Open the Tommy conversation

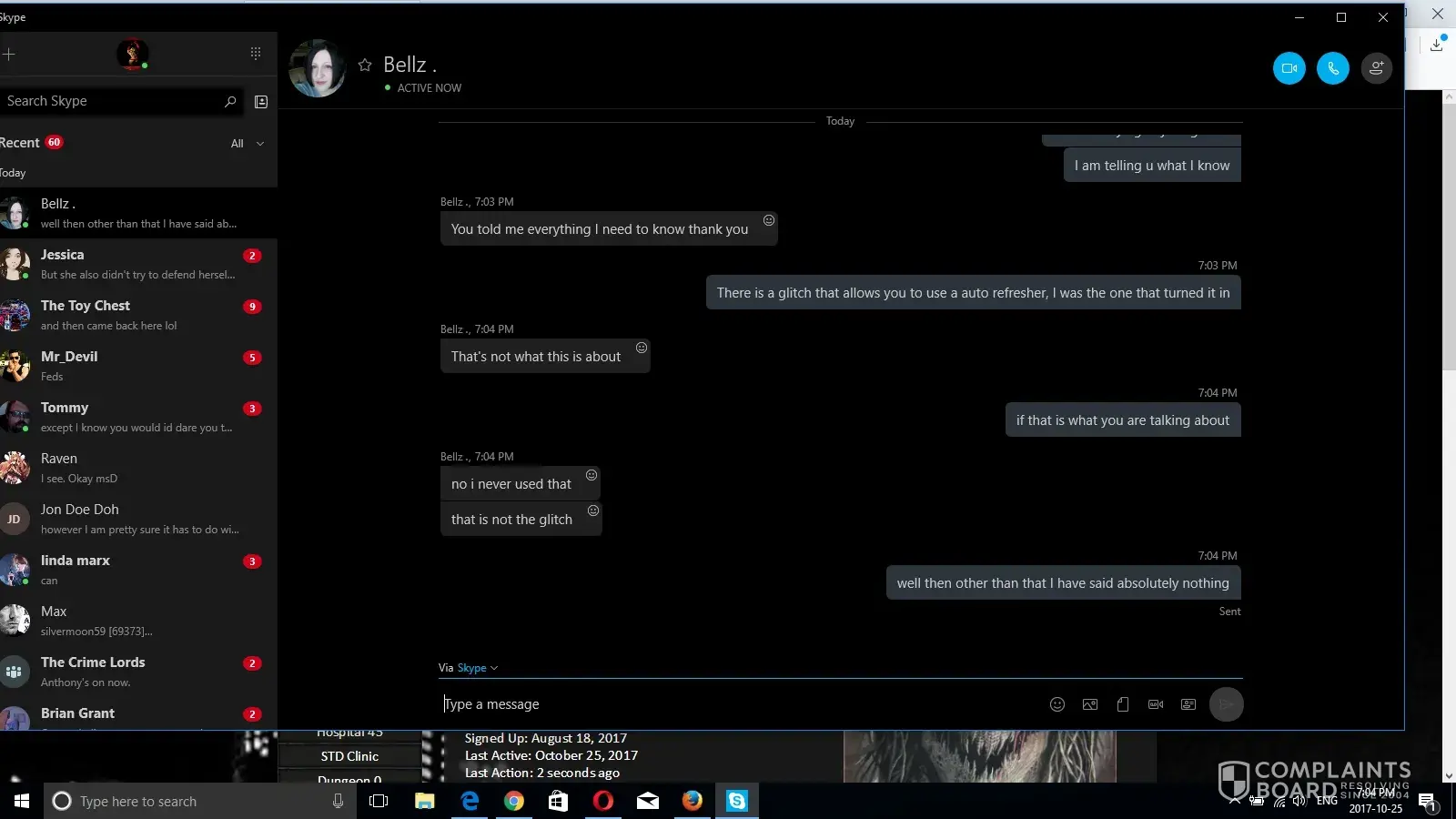tap(136, 417)
